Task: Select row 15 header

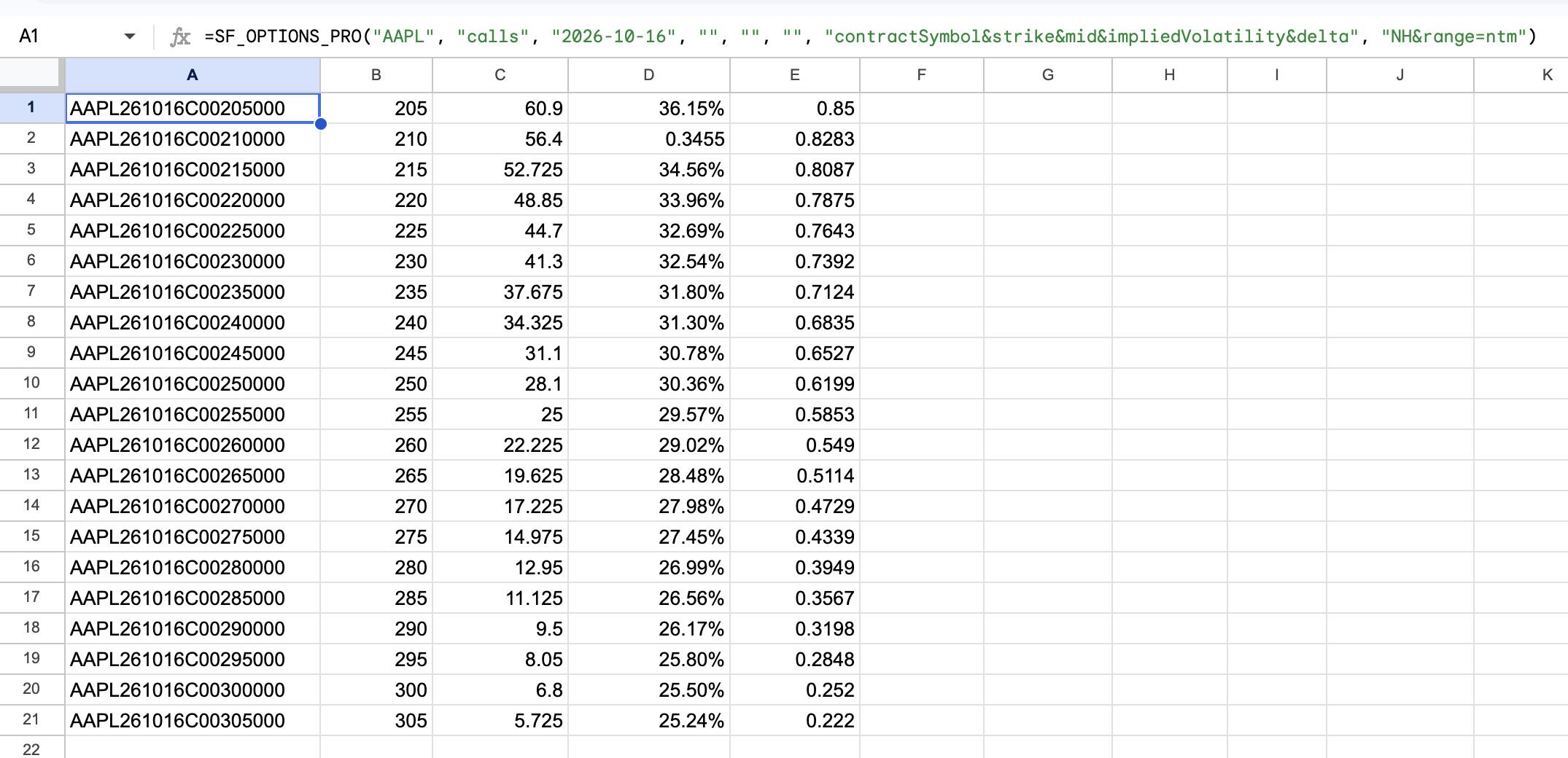Action: pos(32,536)
